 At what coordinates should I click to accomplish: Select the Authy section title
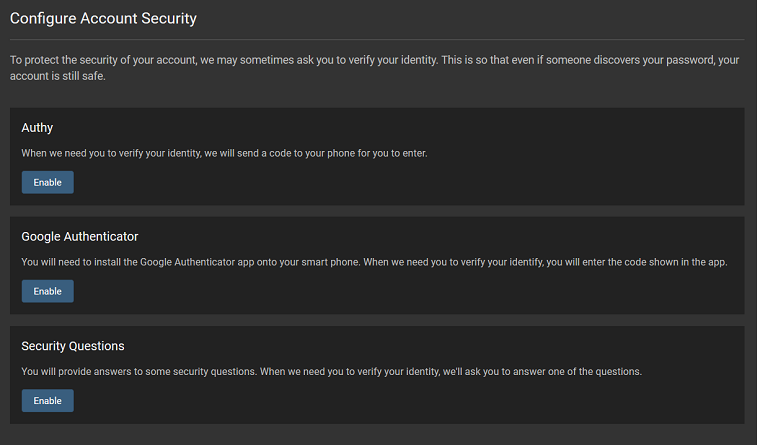click(37, 127)
